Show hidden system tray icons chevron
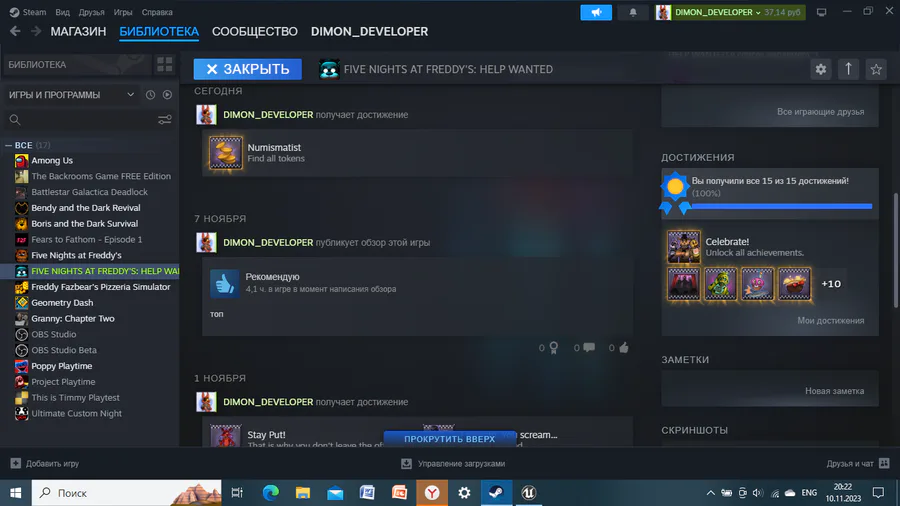 coord(710,493)
